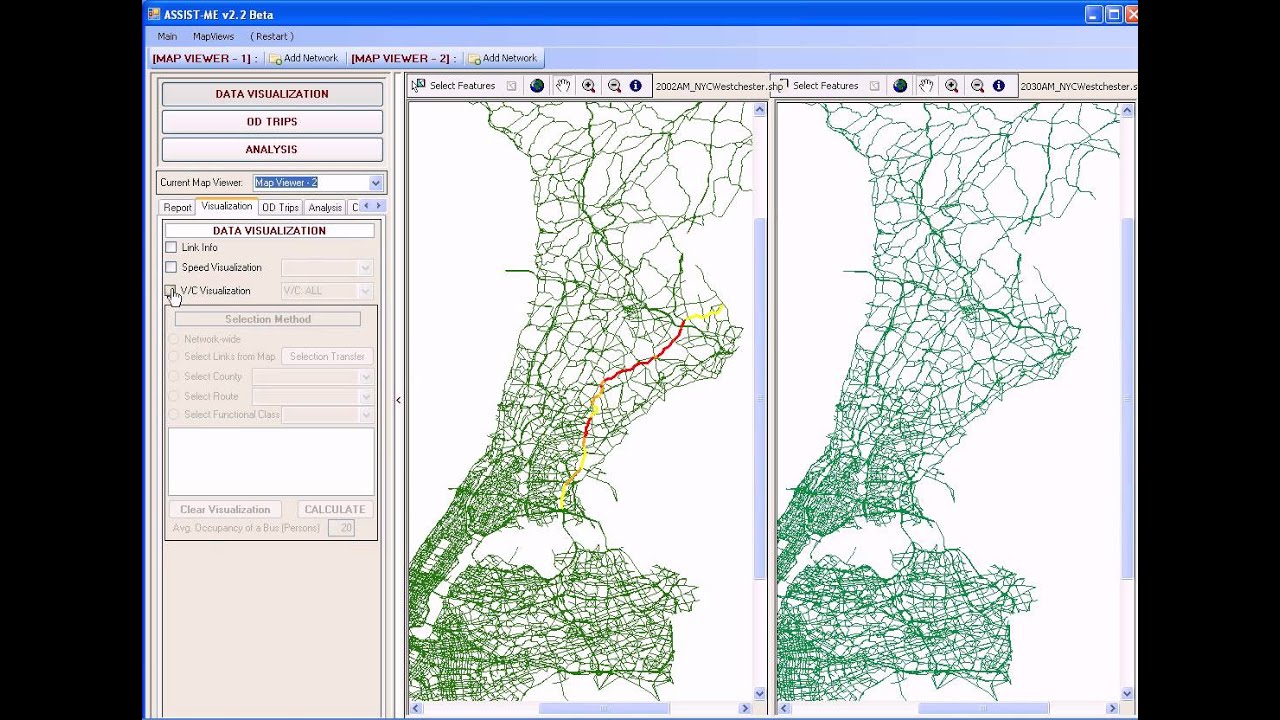1280x720 pixels.
Task: Click Add Network for Map Viewer 1
Action: tap(304, 58)
